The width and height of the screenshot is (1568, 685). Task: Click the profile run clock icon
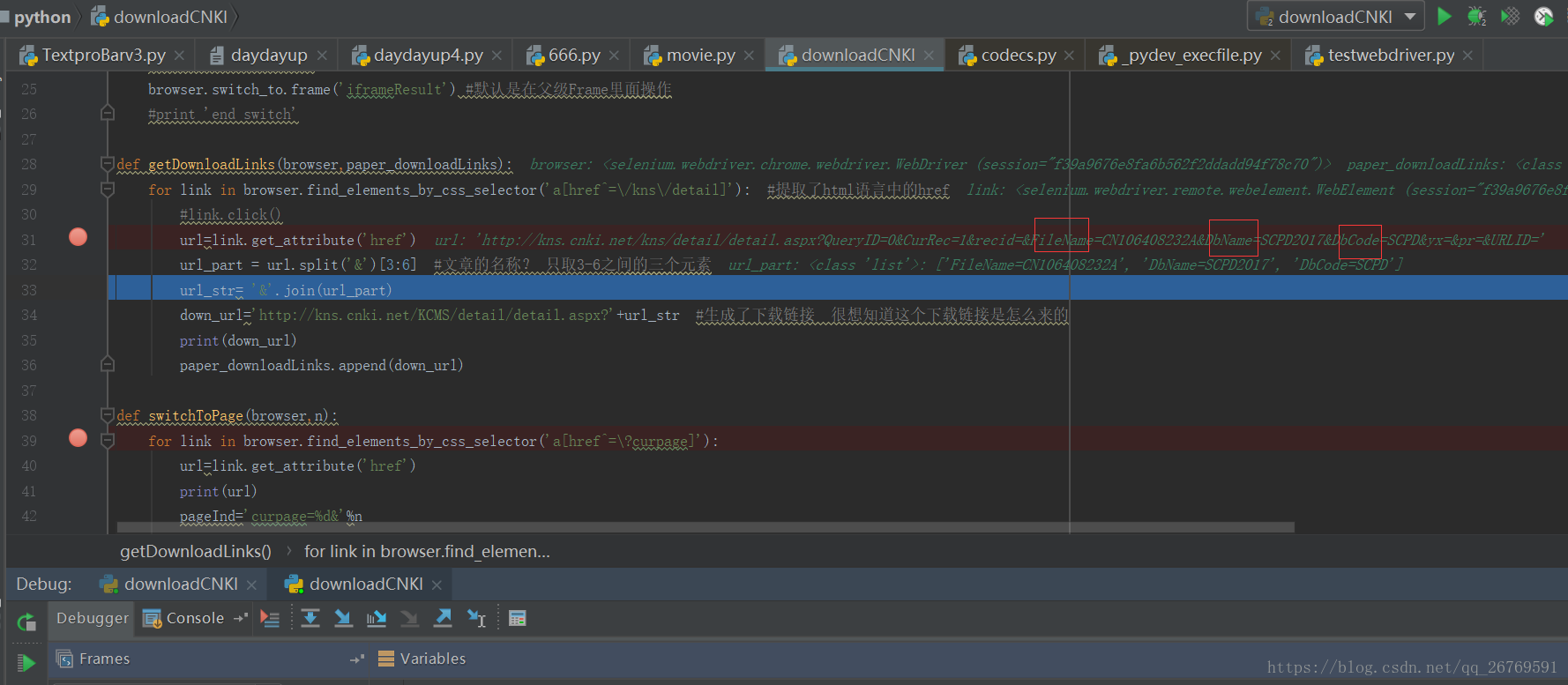[x=1543, y=16]
